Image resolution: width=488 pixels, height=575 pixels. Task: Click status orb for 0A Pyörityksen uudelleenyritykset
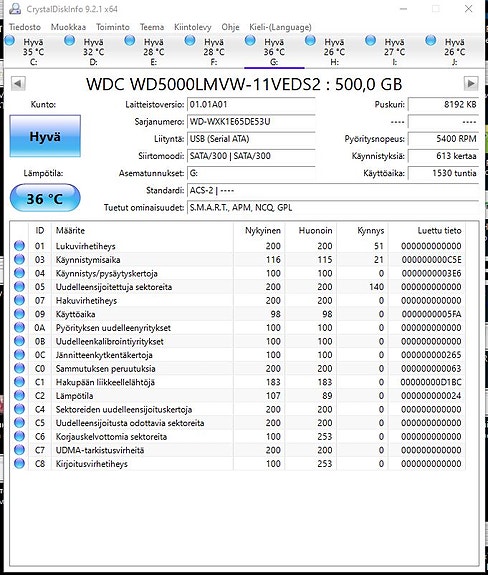(x=19, y=327)
